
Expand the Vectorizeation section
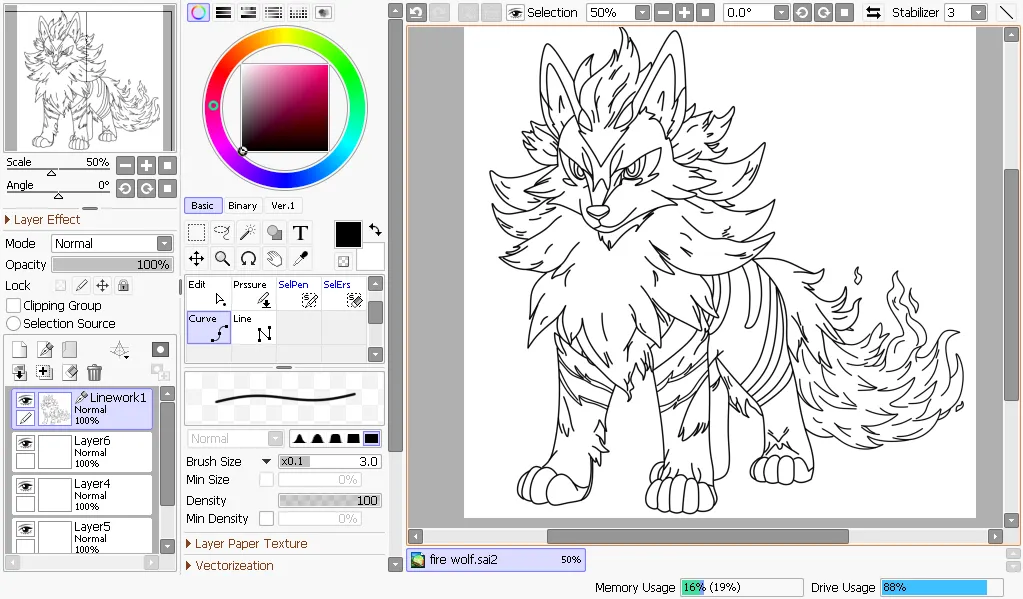coord(230,566)
